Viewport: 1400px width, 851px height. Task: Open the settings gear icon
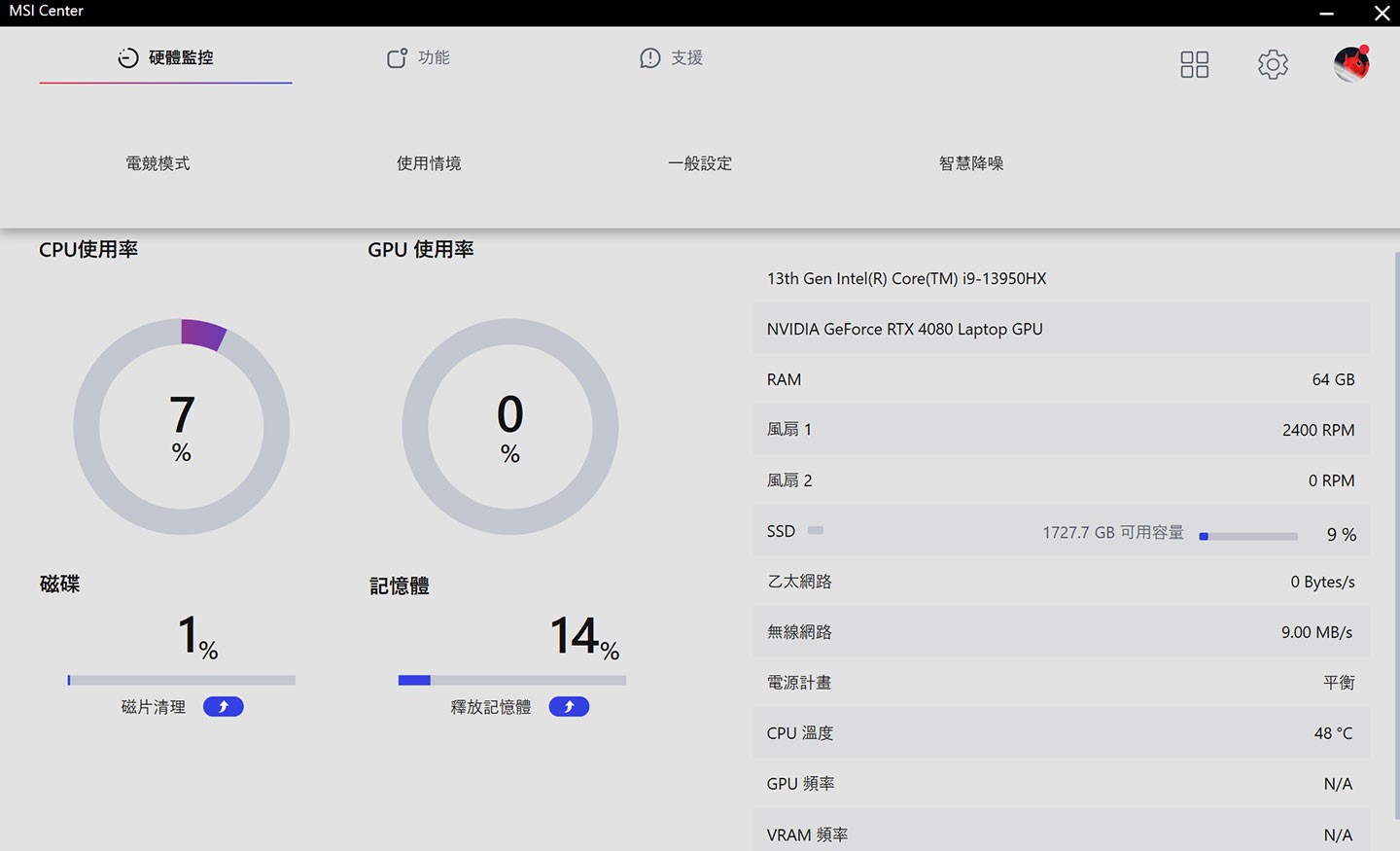click(x=1273, y=64)
